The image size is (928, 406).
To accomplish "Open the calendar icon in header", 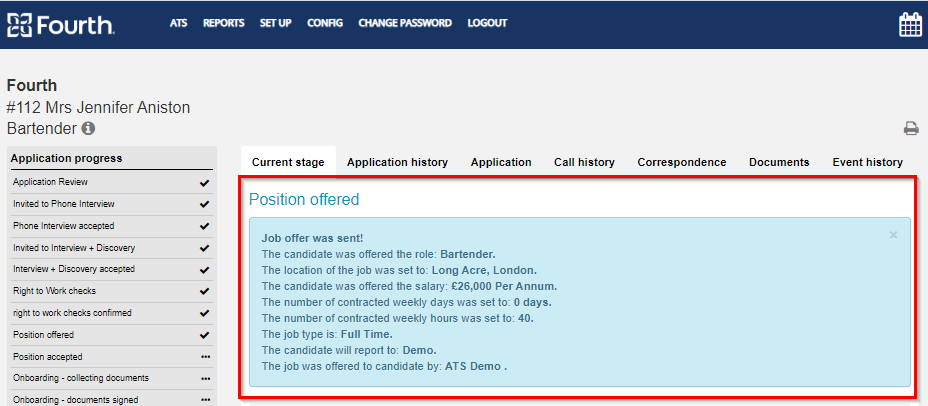I will 910,24.
